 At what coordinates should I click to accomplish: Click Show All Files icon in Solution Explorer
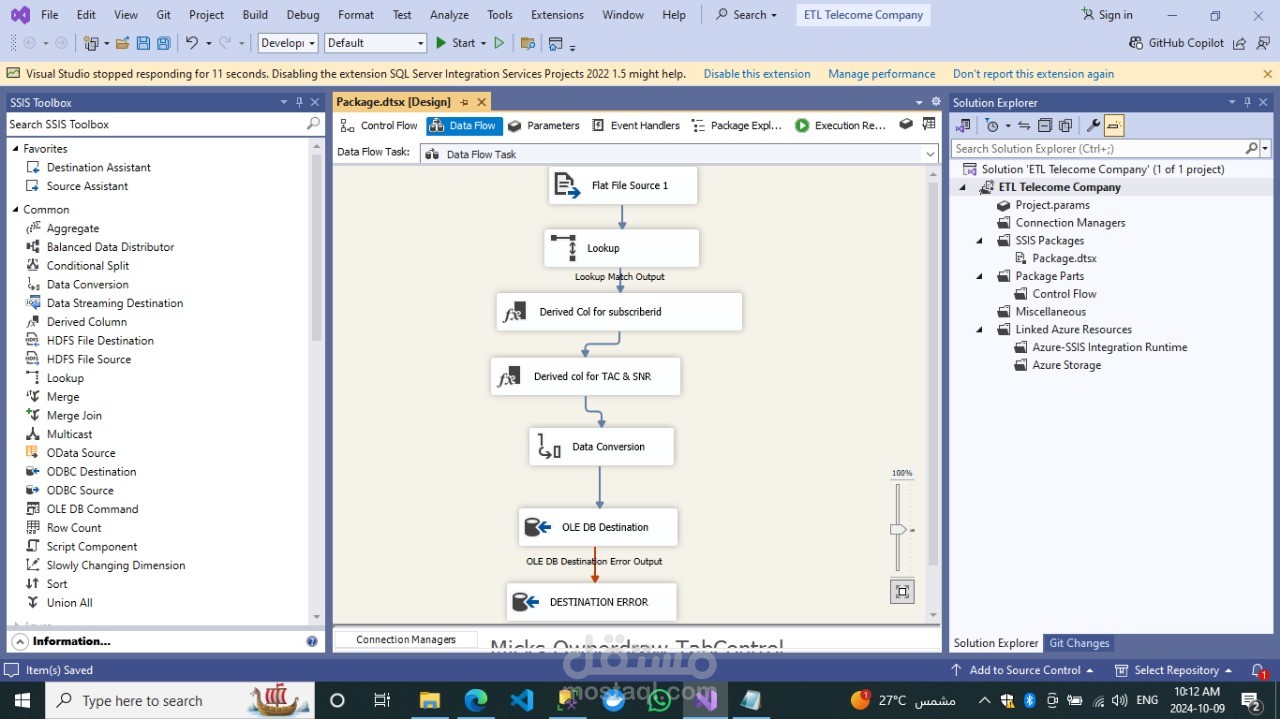click(x=1065, y=125)
